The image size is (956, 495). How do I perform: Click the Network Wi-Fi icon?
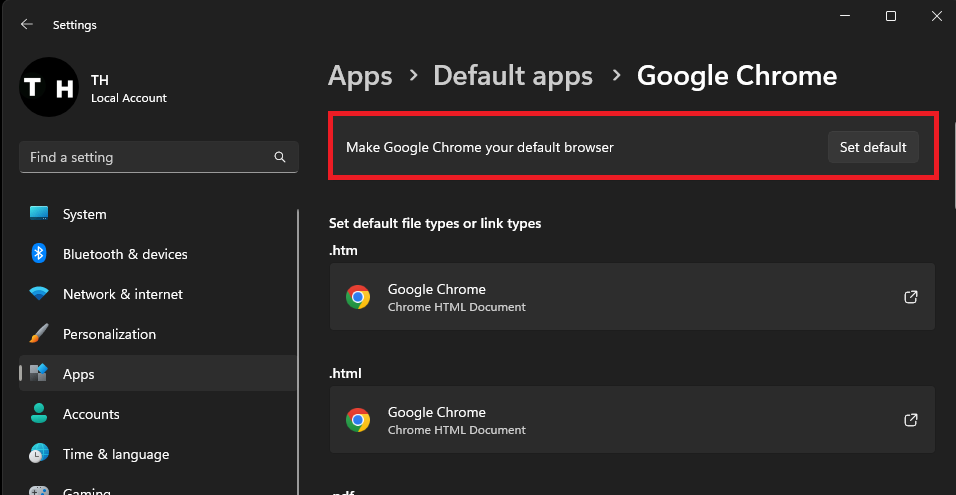[x=39, y=294]
